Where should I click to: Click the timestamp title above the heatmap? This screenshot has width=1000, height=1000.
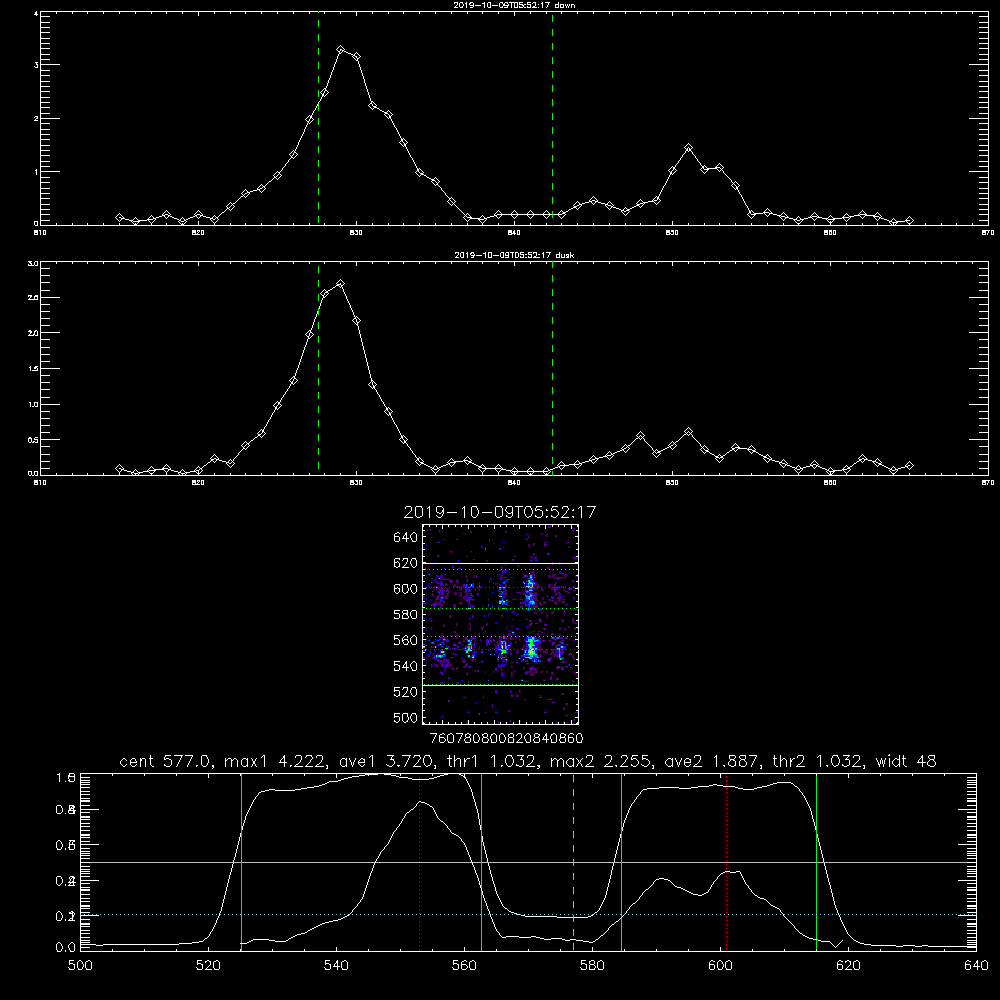[500, 512]
